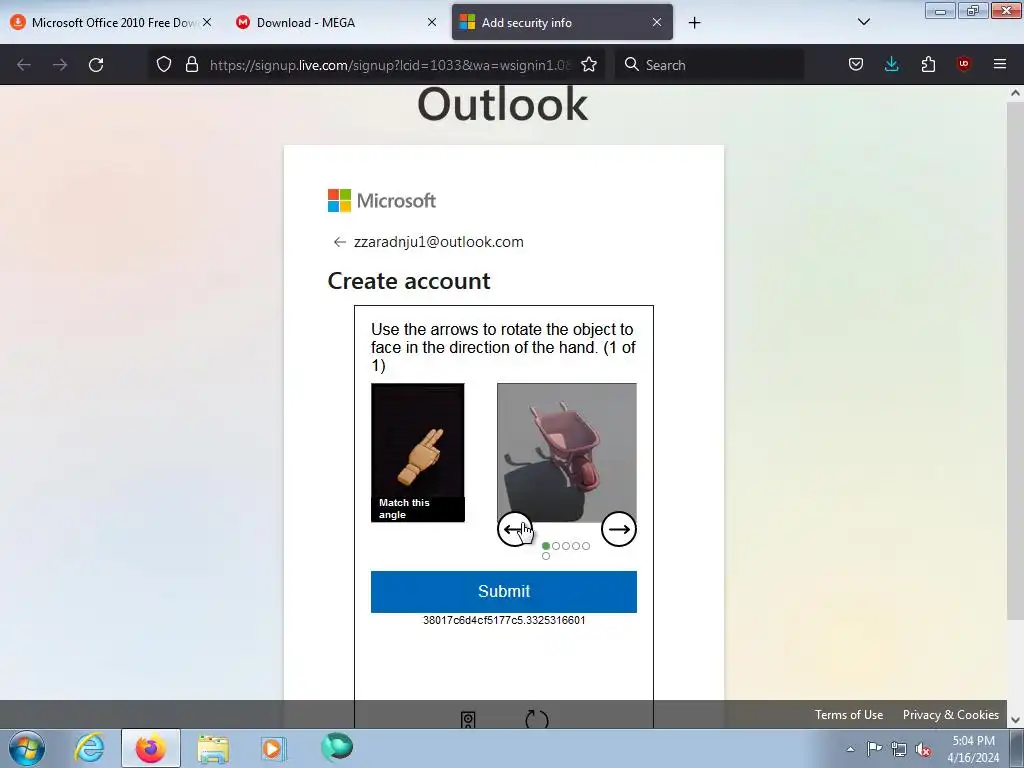Launch Windows Media Player from taskbar
Image resolution: width=1024 pixels, height=768 pixels.
274,748
